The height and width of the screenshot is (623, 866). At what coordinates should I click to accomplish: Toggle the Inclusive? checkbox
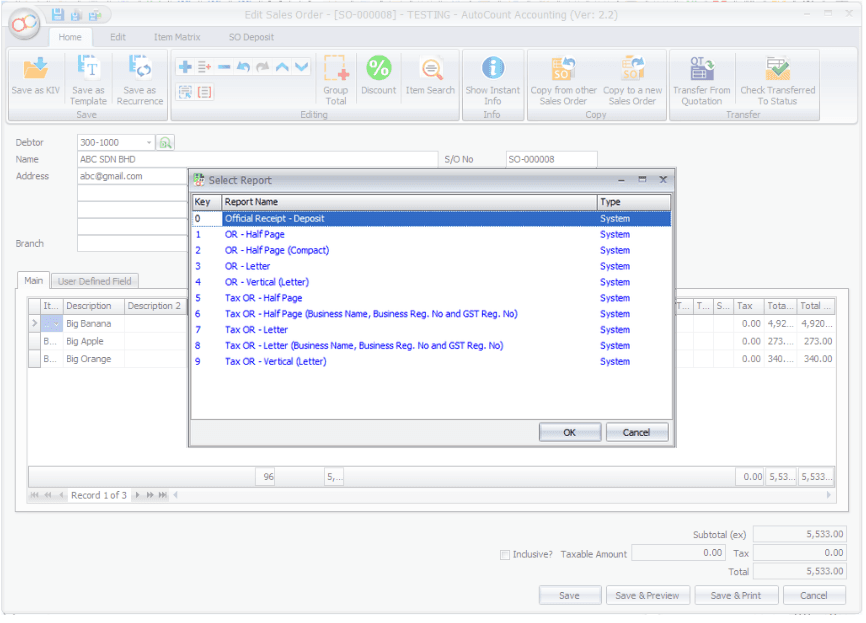click(506, 554)
